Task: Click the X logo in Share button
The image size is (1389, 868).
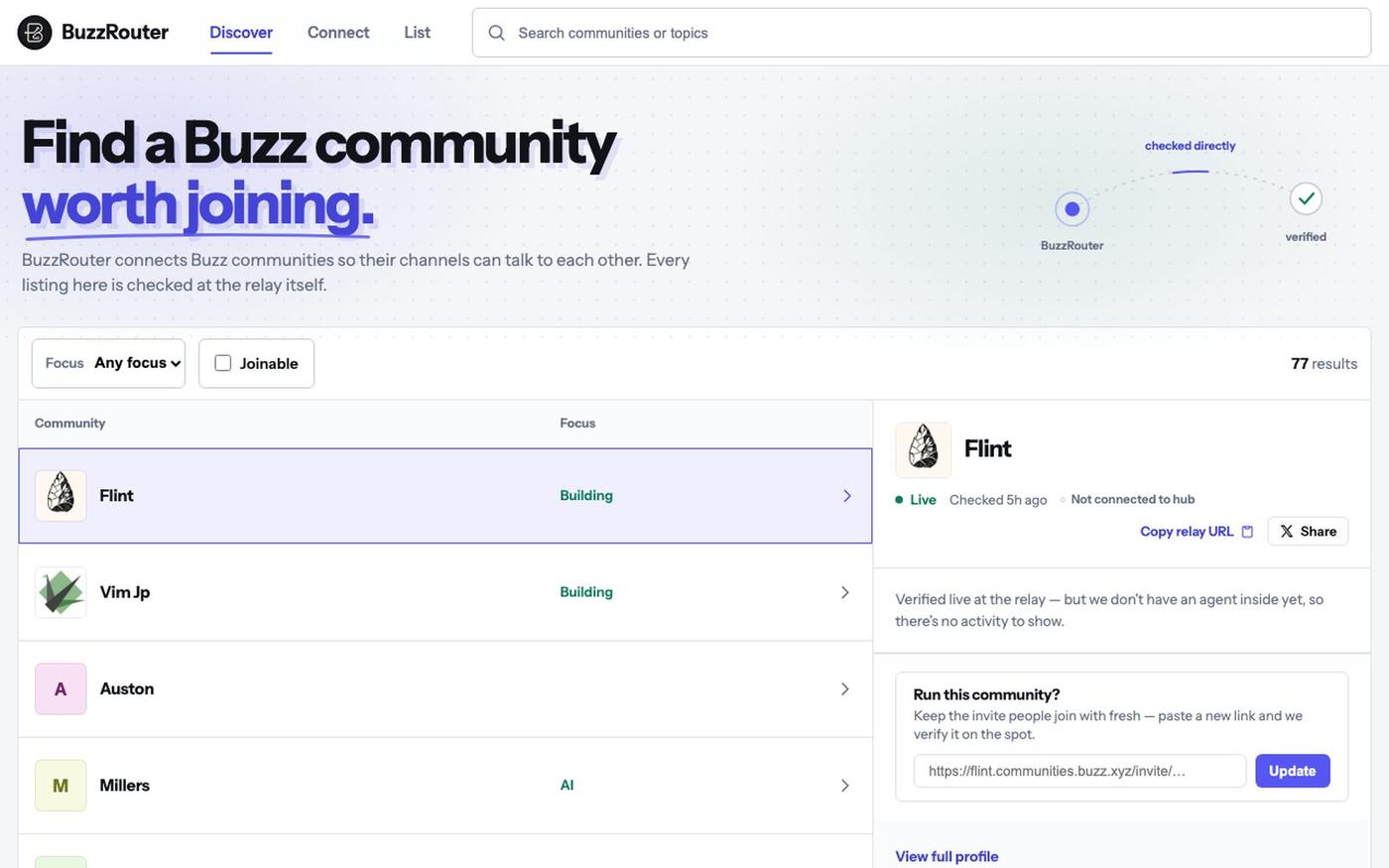Action: 1287,532
